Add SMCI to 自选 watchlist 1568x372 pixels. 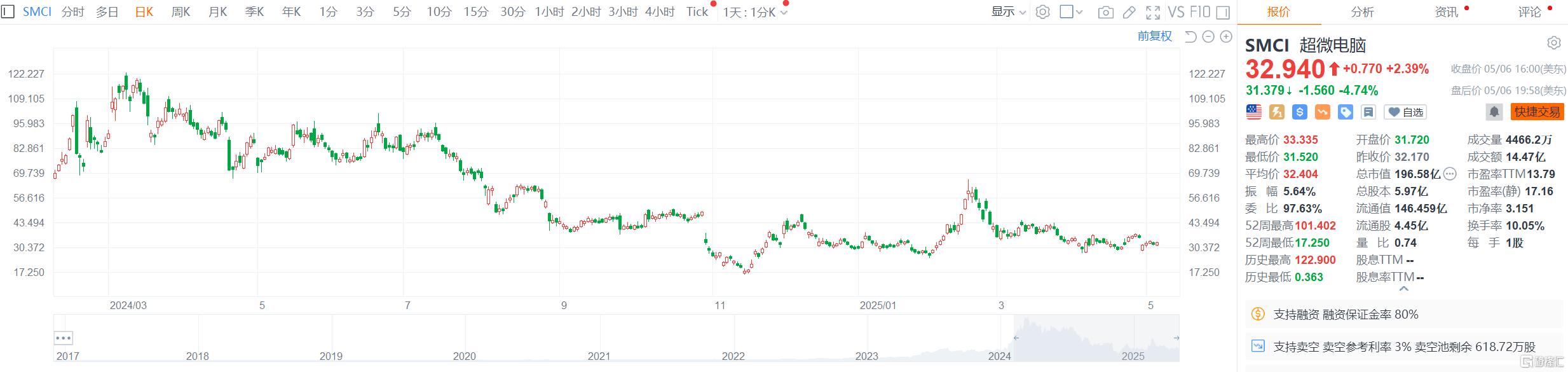tap(1405, 112)
